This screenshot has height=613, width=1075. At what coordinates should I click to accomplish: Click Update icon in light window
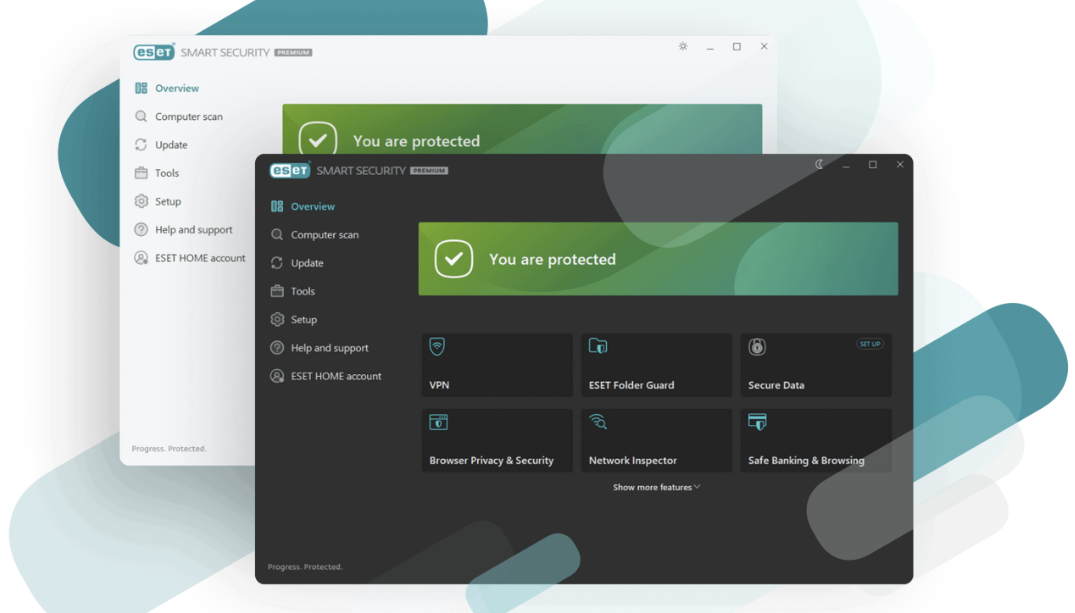coord(141,145)
